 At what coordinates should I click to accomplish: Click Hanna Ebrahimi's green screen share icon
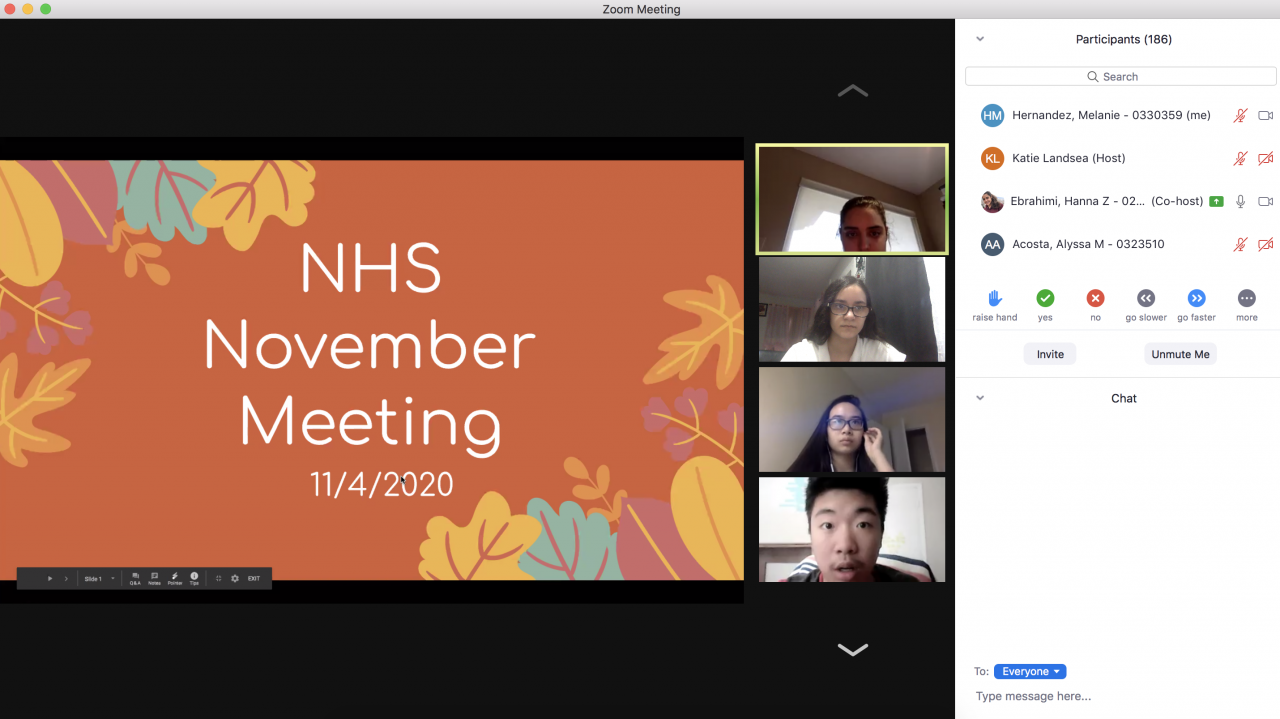1216,201
